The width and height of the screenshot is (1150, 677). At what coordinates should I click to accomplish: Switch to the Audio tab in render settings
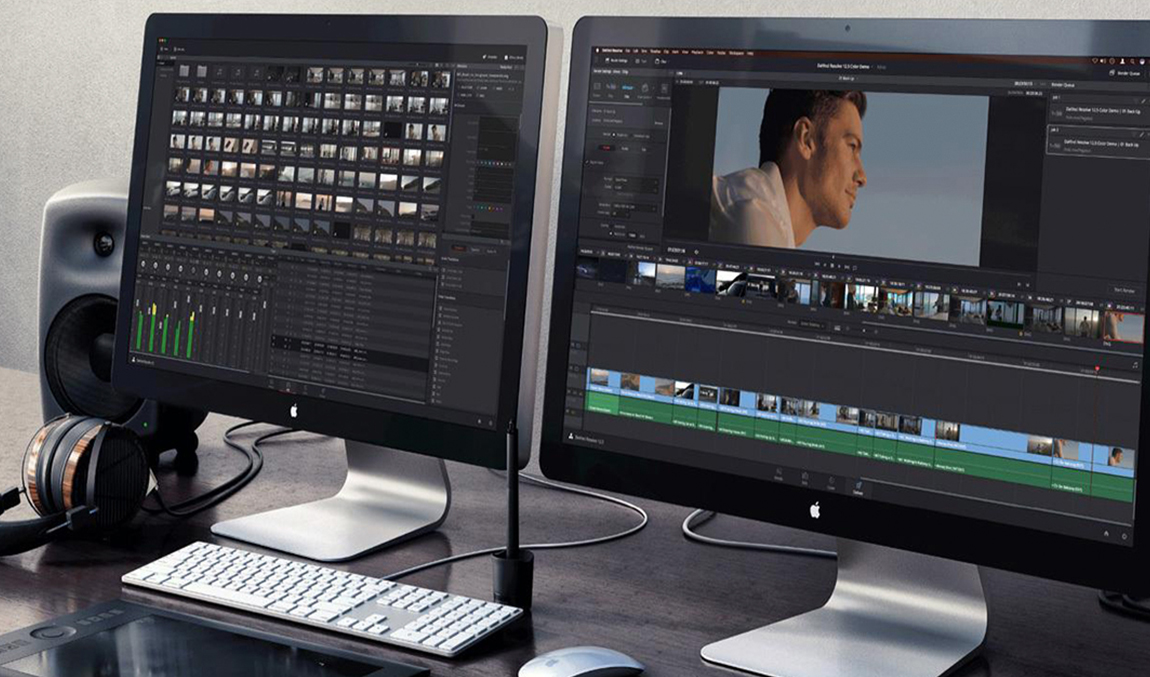tap(625, 148)
